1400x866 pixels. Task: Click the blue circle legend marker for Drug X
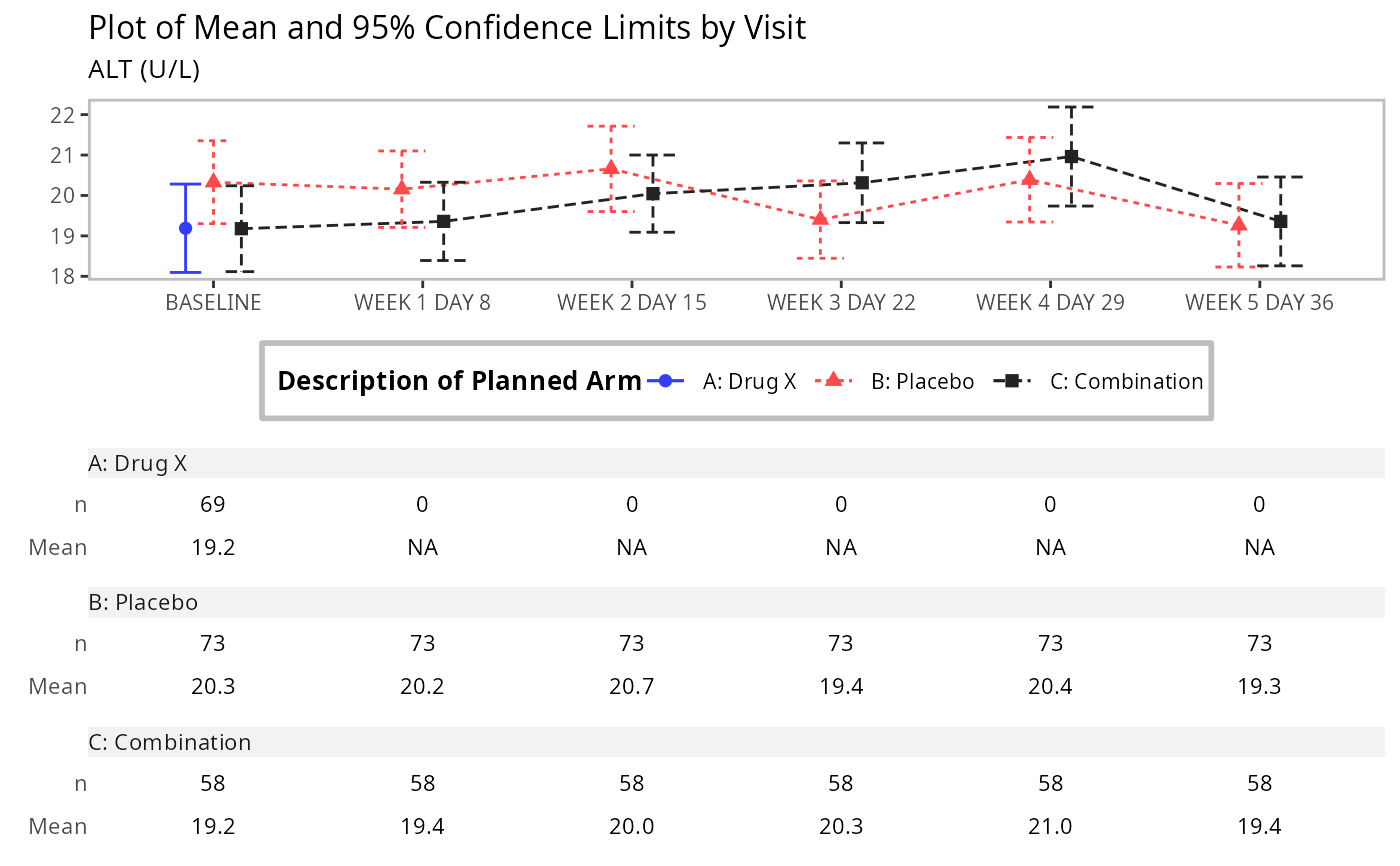666,381
